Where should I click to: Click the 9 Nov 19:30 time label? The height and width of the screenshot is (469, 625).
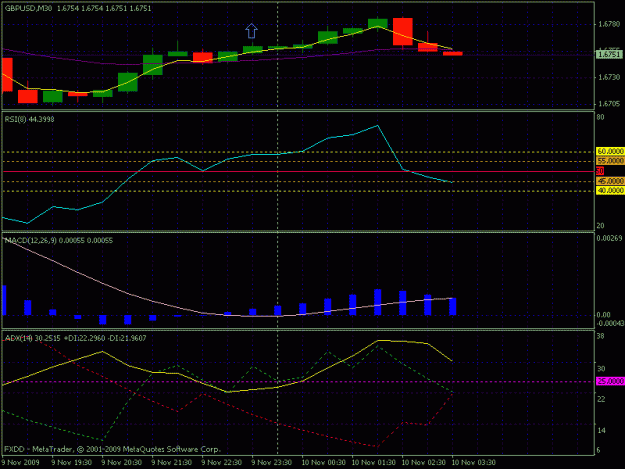coord(72,463)
